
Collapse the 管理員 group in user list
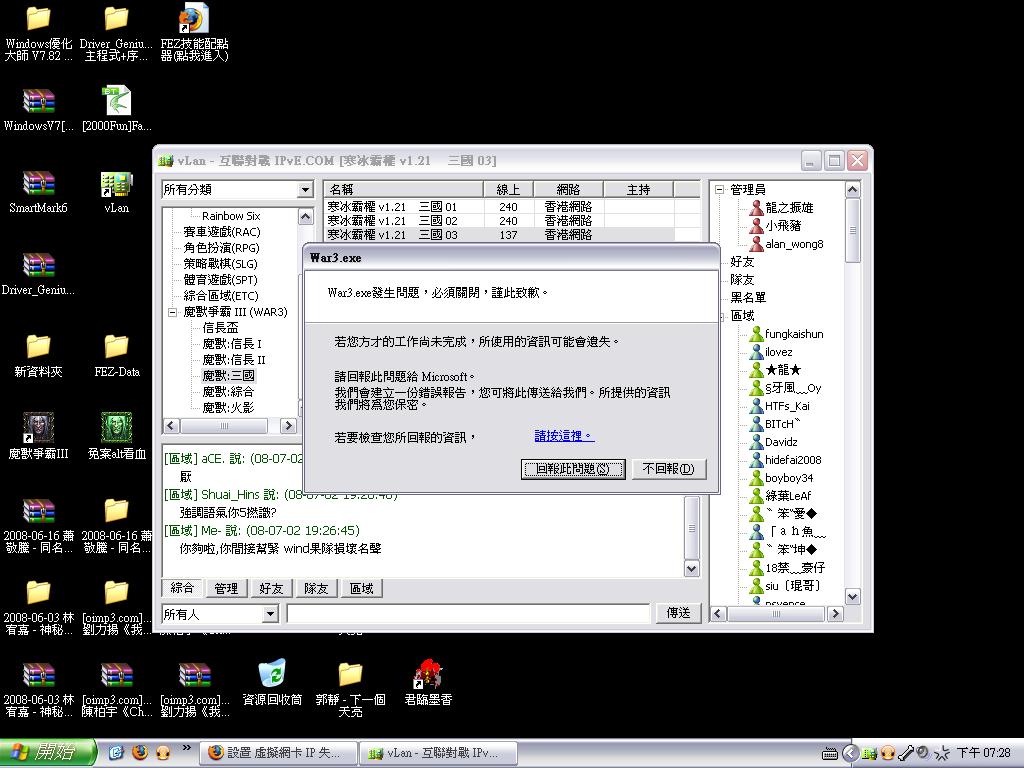click(719, 190)
